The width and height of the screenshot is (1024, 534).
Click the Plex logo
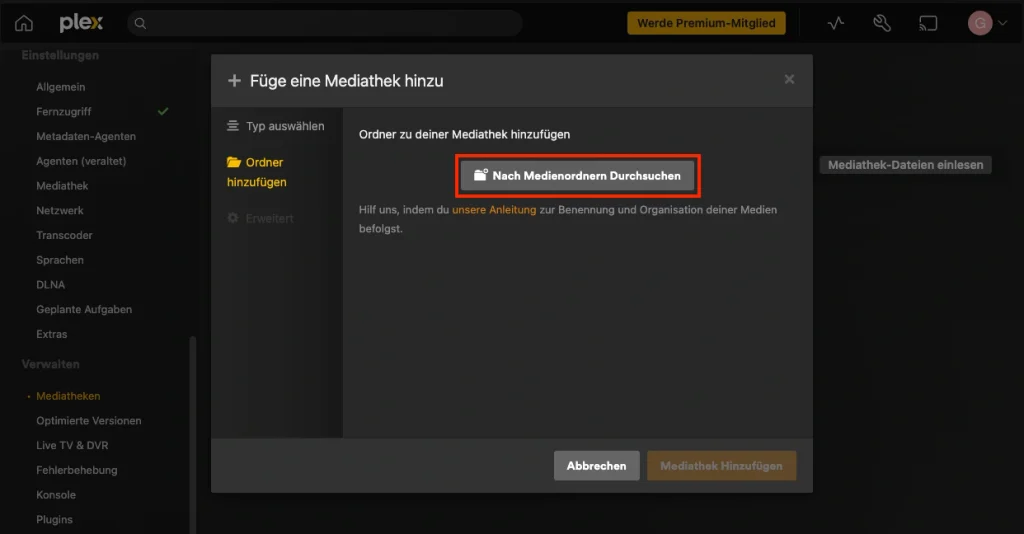click(x=81, y=23)
